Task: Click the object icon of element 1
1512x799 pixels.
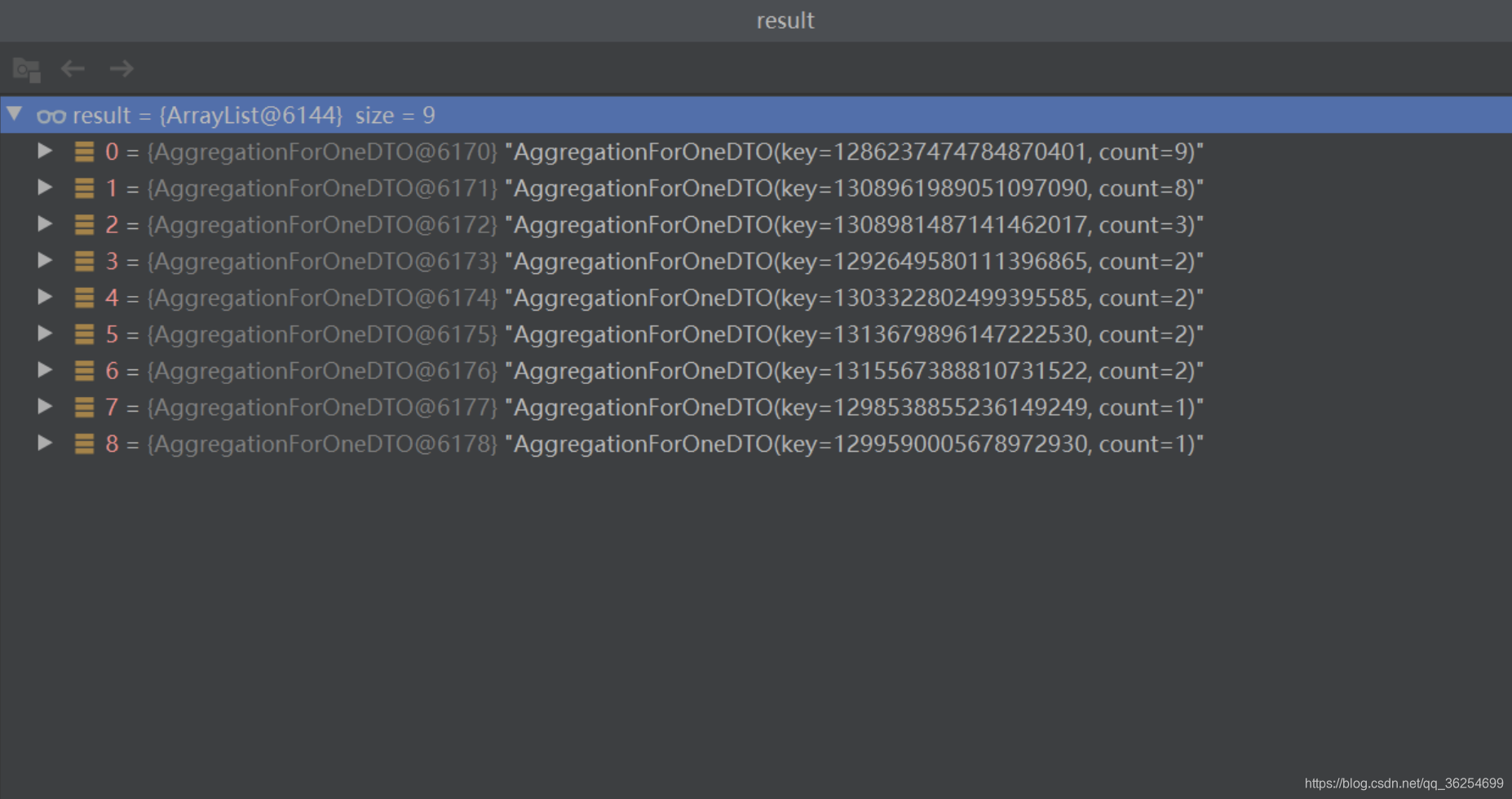Action: point(84,188)
